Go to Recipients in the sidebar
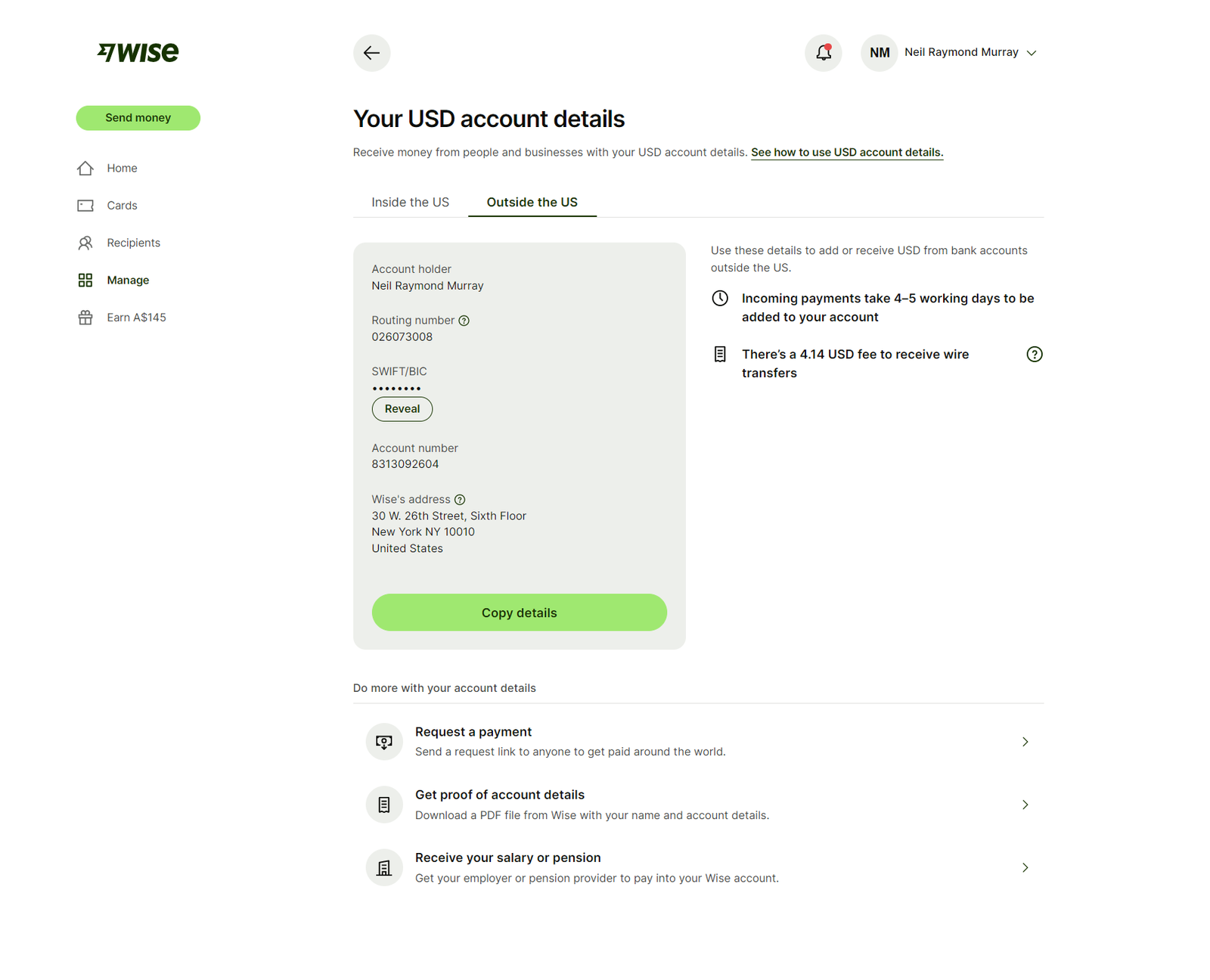Image resolution: width=1210 pixels, height=980 pixels. [133, 243]
